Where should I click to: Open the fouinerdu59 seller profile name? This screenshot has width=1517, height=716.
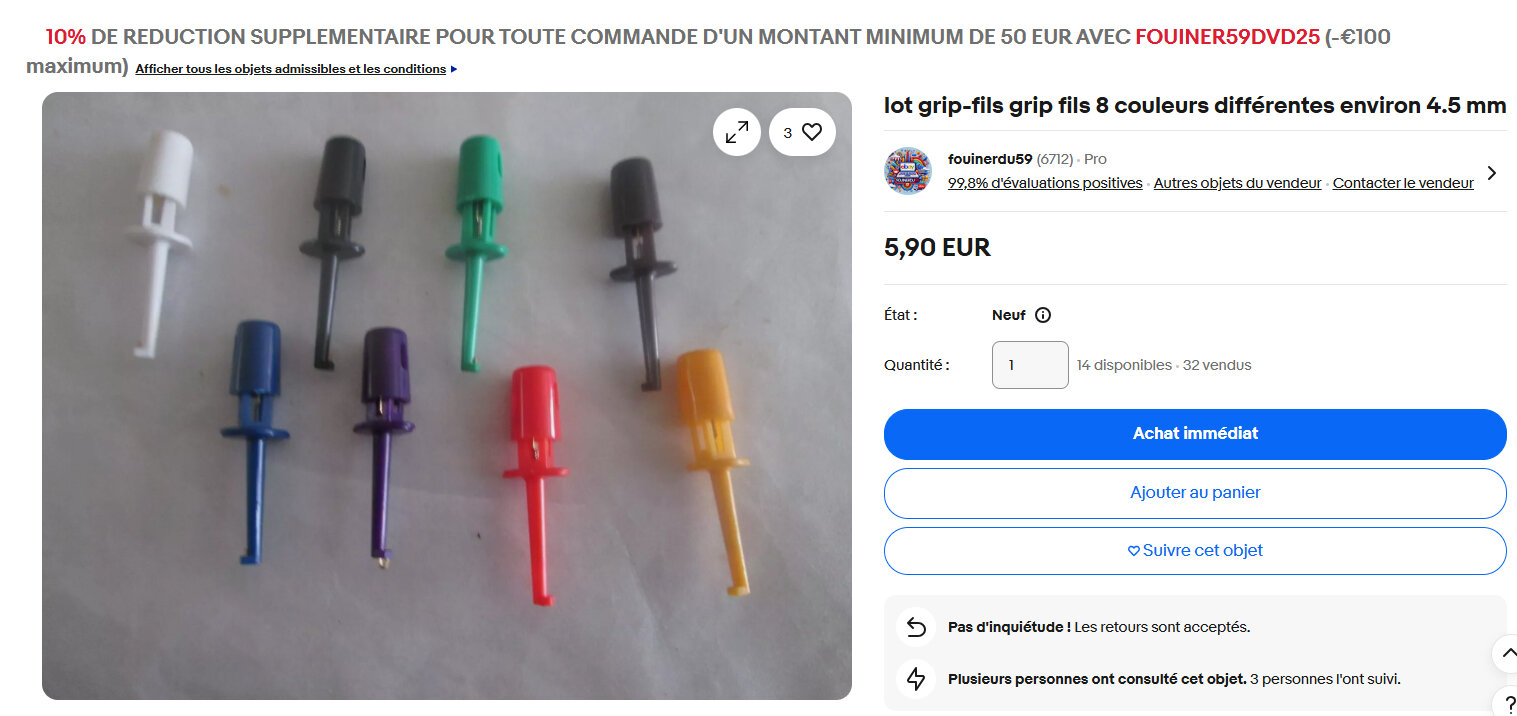coord(989,159)
